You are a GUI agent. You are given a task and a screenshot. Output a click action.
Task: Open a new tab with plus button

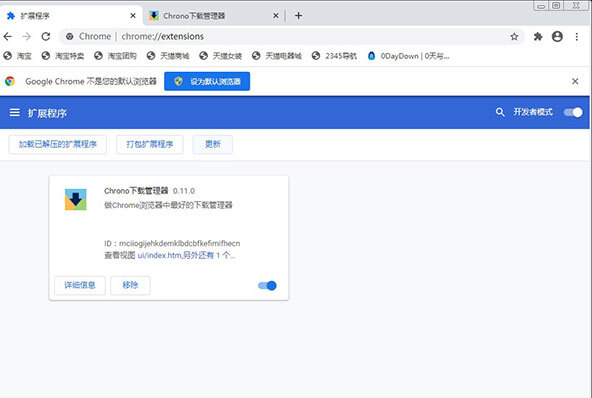click(x=298, y=15)
